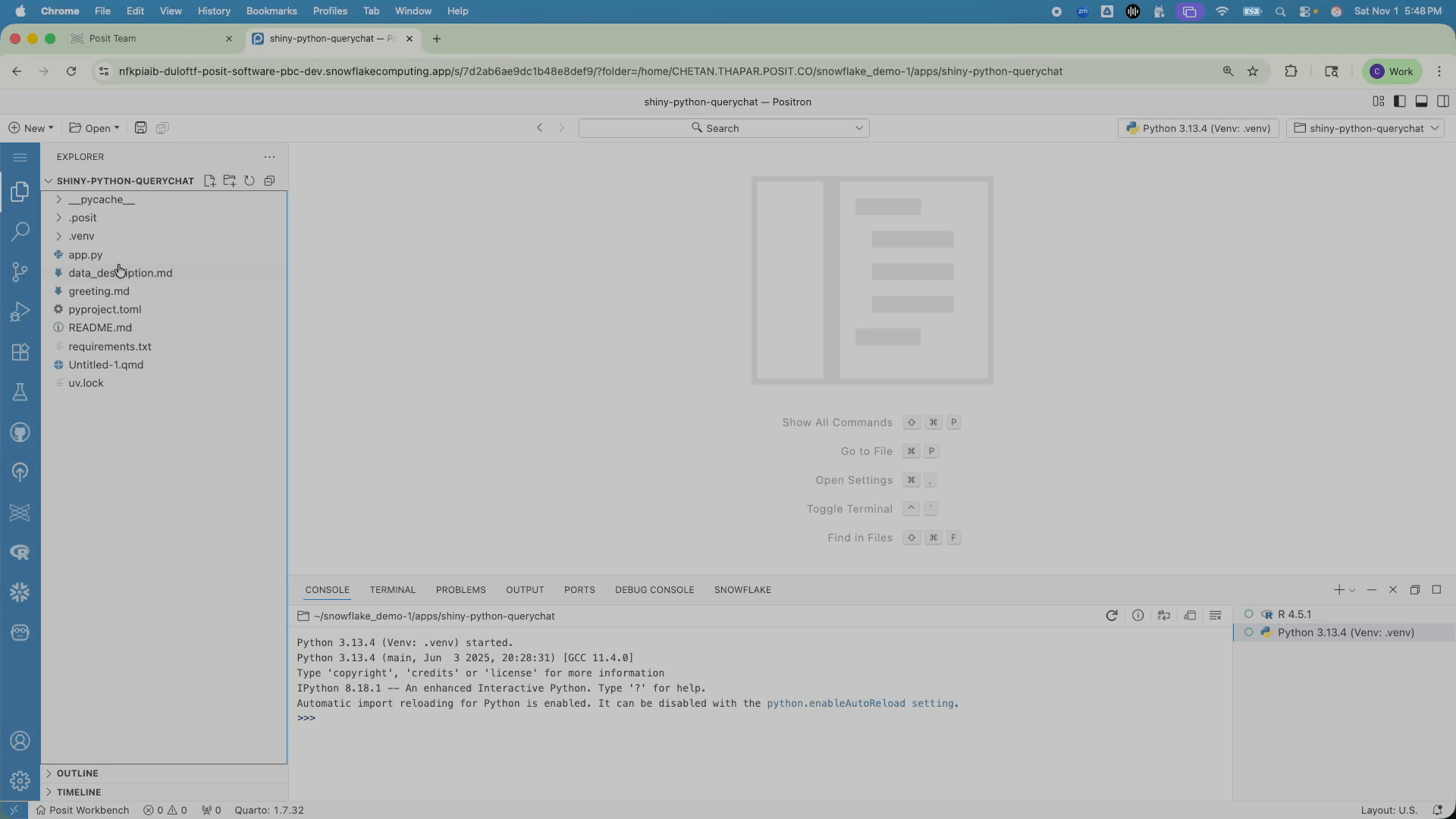Restart the console with the restart icon
Screen dimensions: 1456x819
(1112, 616)
